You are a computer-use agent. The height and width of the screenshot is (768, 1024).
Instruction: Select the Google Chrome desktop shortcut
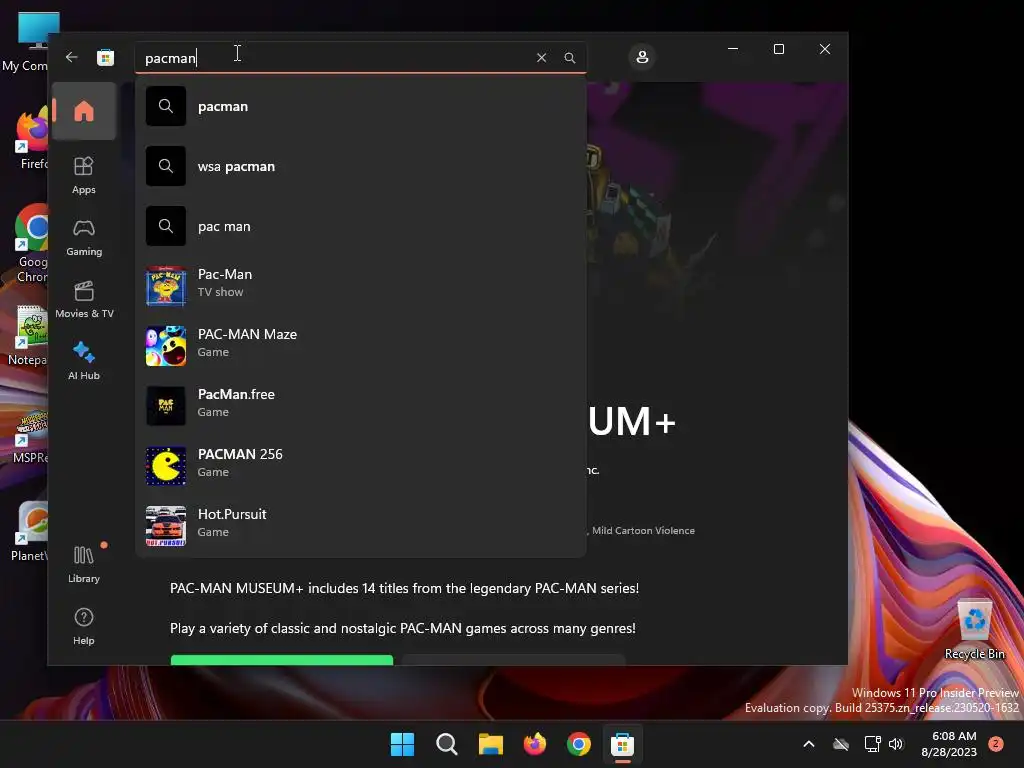[x=31, y=244]
